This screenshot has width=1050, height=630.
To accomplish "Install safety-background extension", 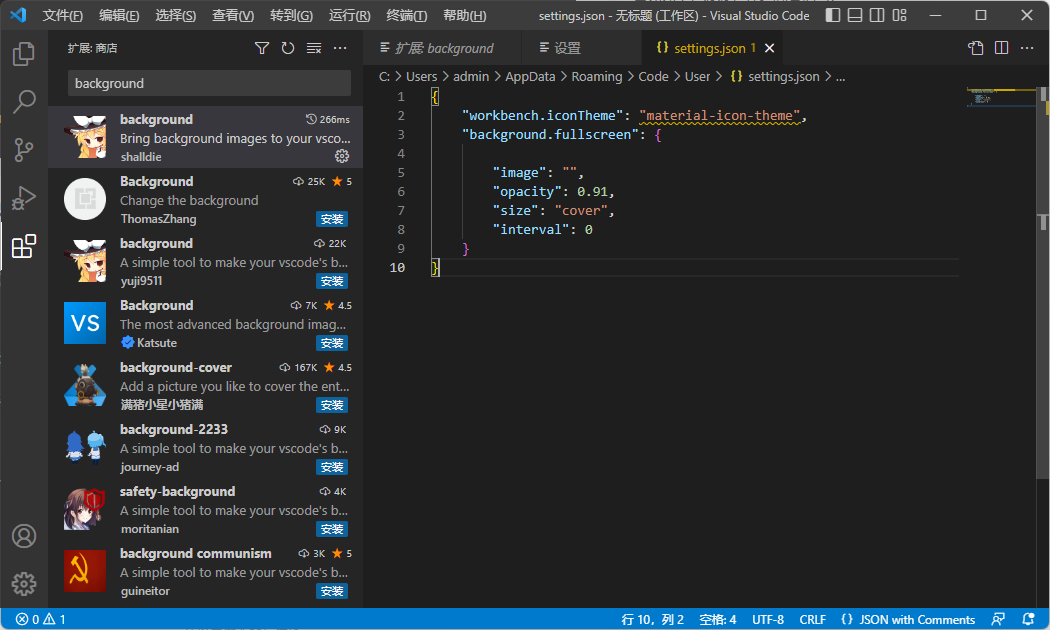I will [x=331, y=529].
